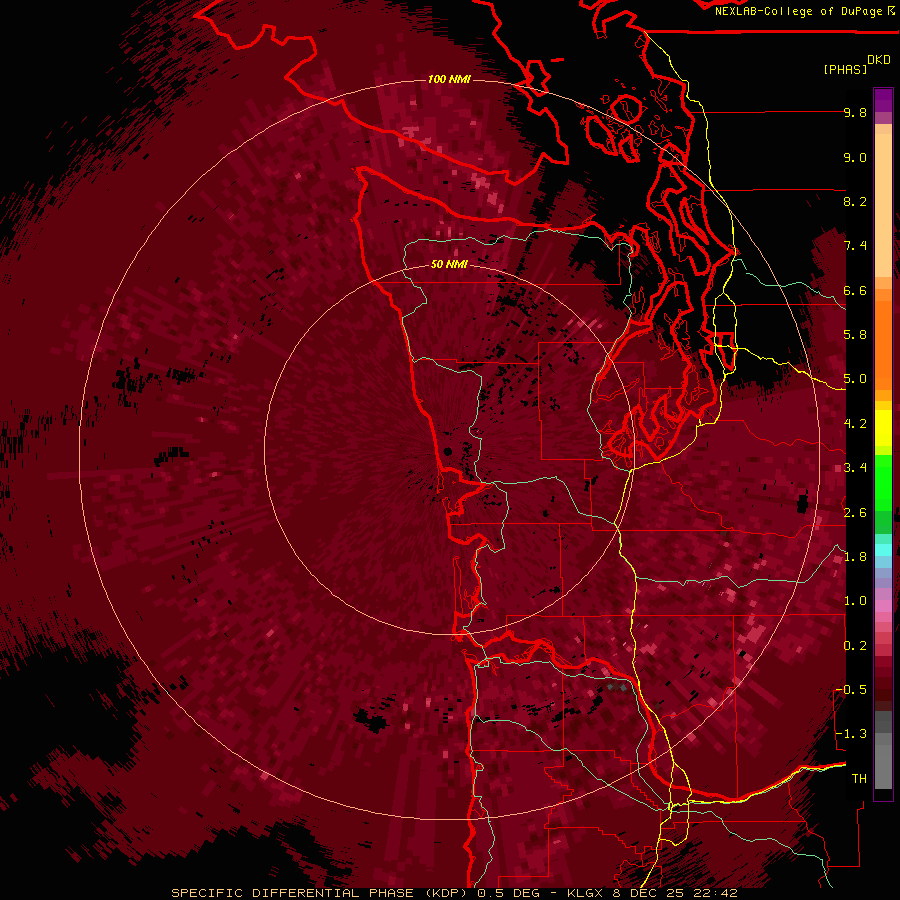Screen dimensions: 900x900
Task: Click the 8.2 value on the color scale
Action: [855, 201]
